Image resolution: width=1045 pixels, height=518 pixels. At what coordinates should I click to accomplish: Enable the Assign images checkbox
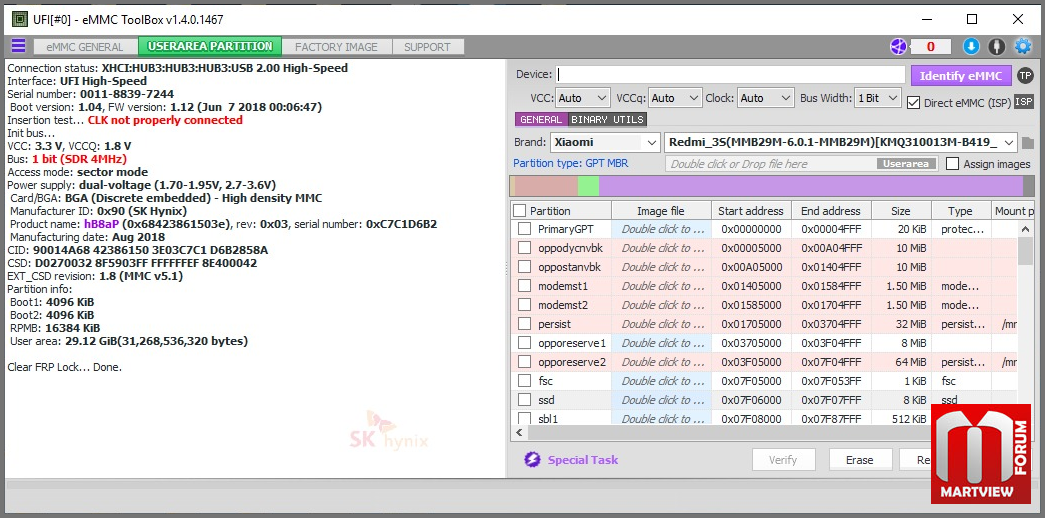[x=953, y=163]
